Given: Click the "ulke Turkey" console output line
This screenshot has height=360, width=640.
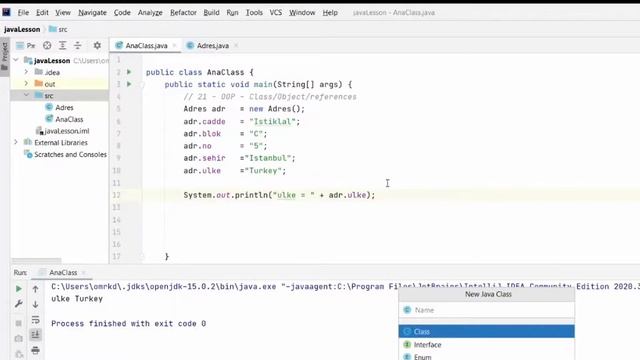Looking at the screenshot, I should (x=77, y=299).
